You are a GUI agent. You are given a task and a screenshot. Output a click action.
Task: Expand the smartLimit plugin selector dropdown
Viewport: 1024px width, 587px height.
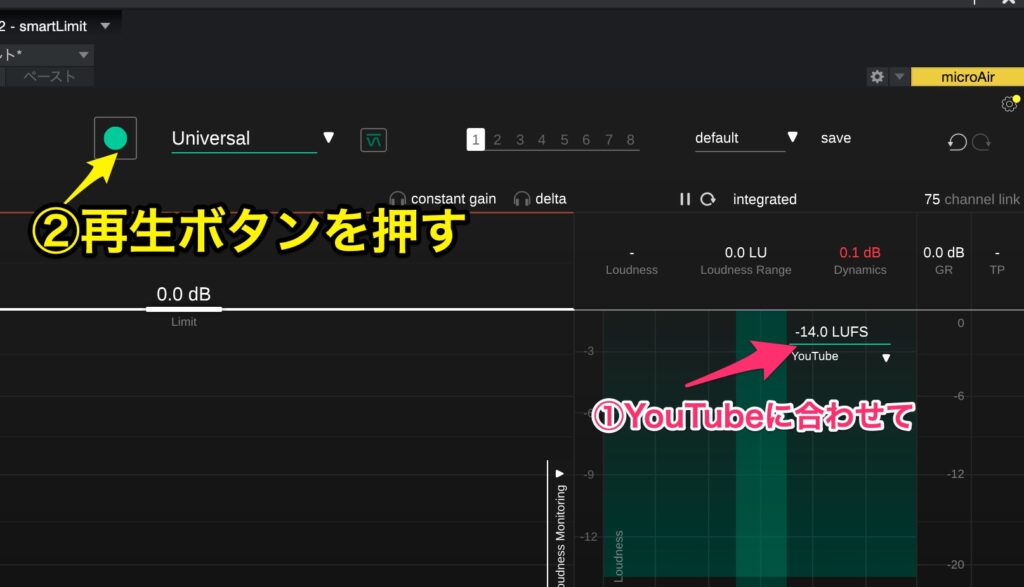point(104,25)
